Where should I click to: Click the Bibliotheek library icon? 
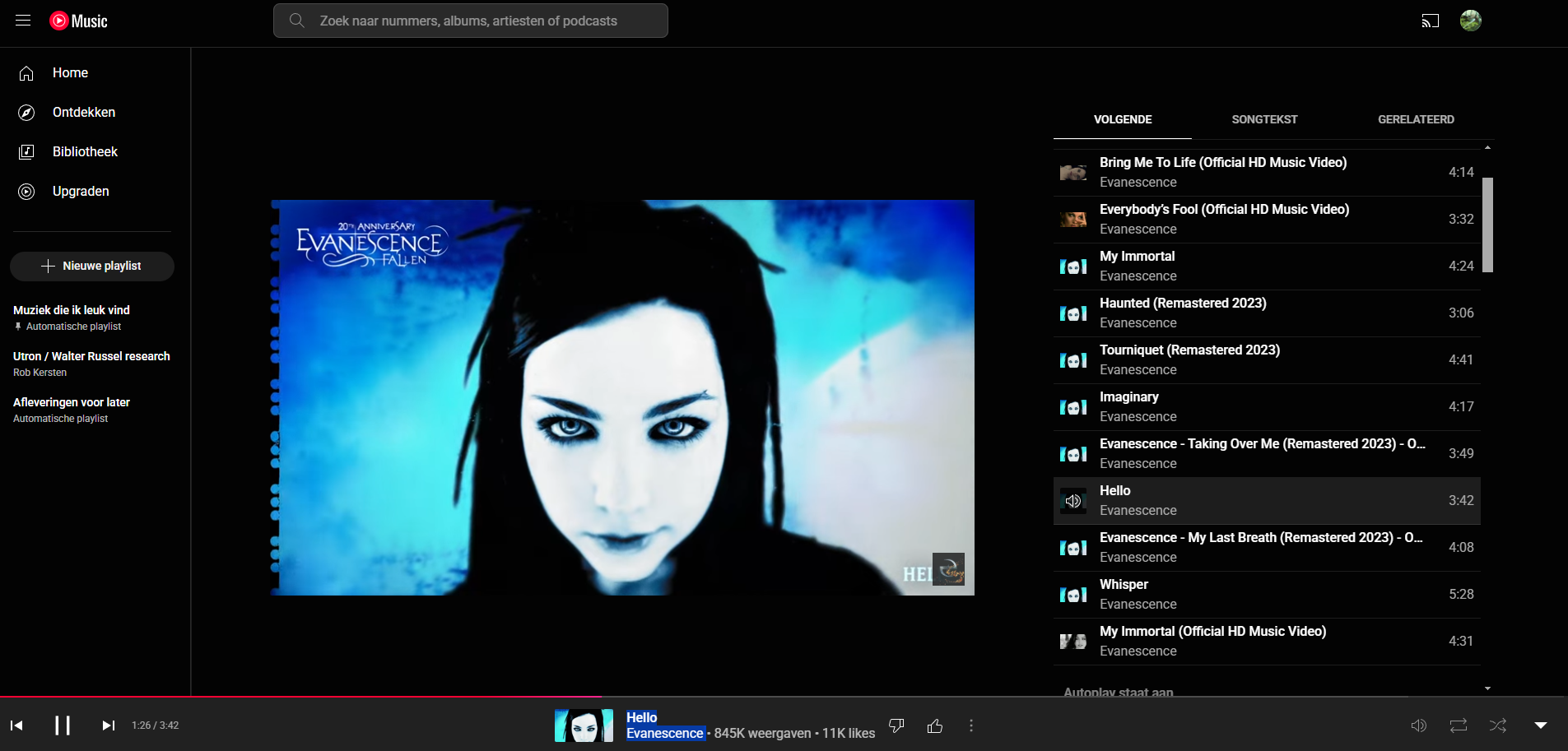click(26, 152)
